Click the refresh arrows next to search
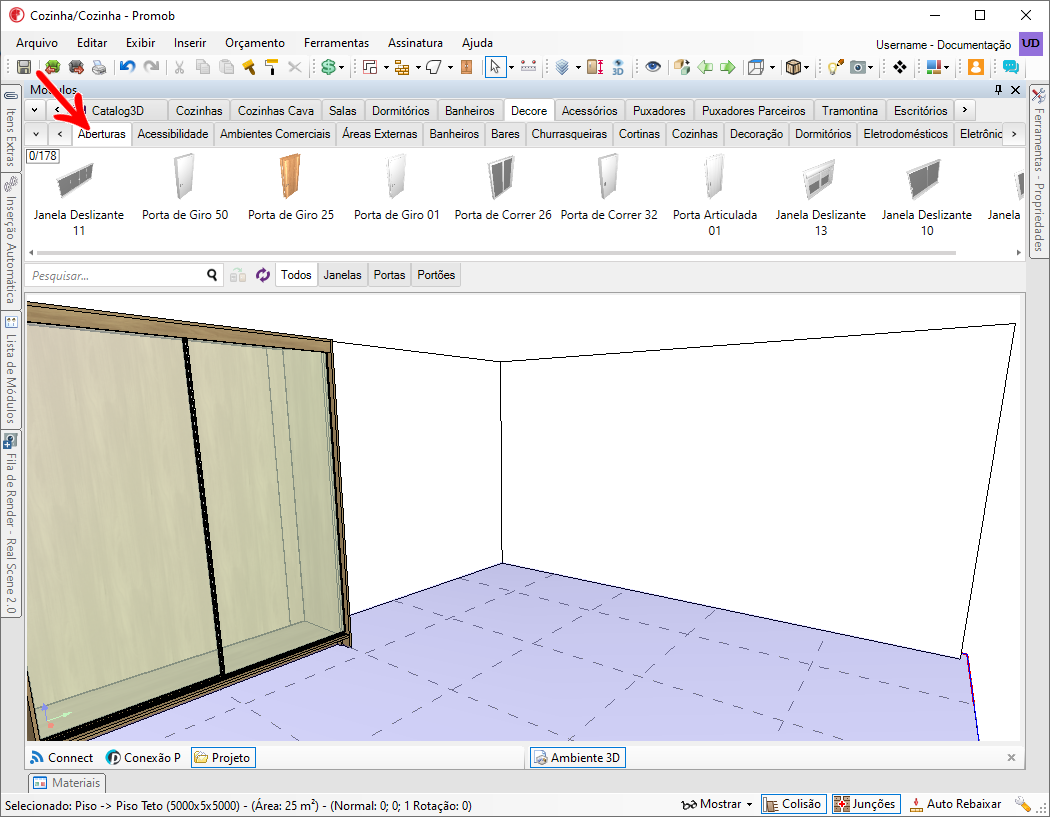1054x831 pixels. [x=262, y=275]
